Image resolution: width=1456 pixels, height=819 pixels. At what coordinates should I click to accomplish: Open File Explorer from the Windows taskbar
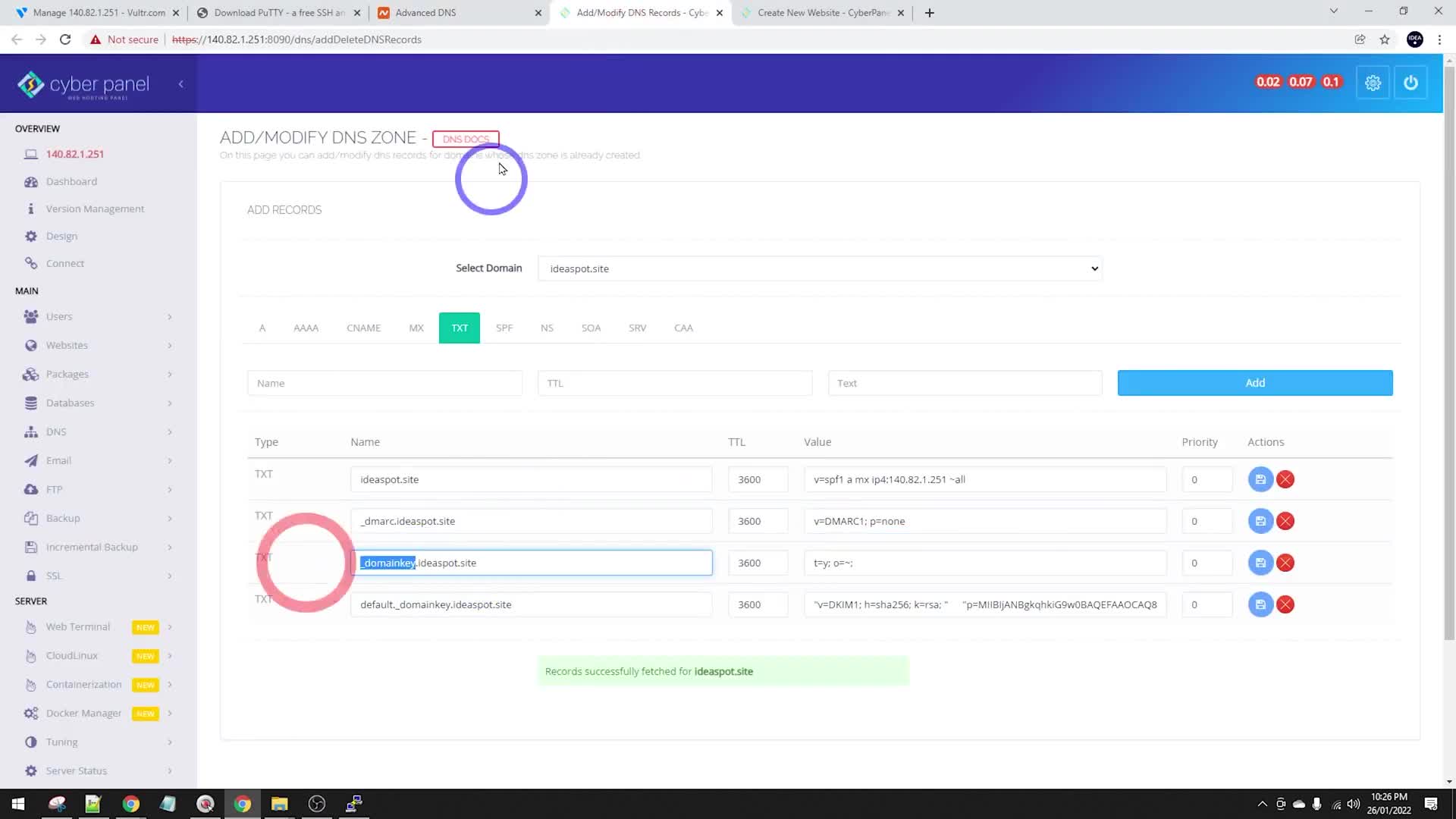[x=279, y=803]
